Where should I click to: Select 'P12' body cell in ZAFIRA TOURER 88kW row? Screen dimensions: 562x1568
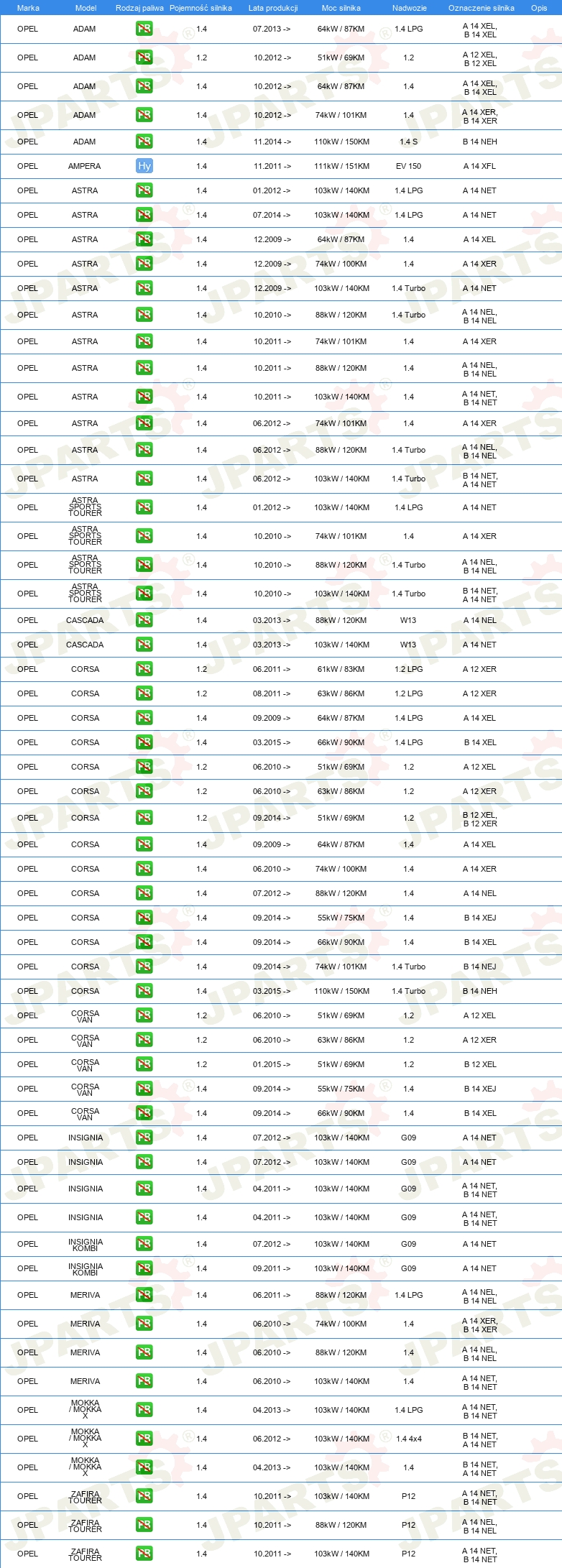click(408, 1525)
